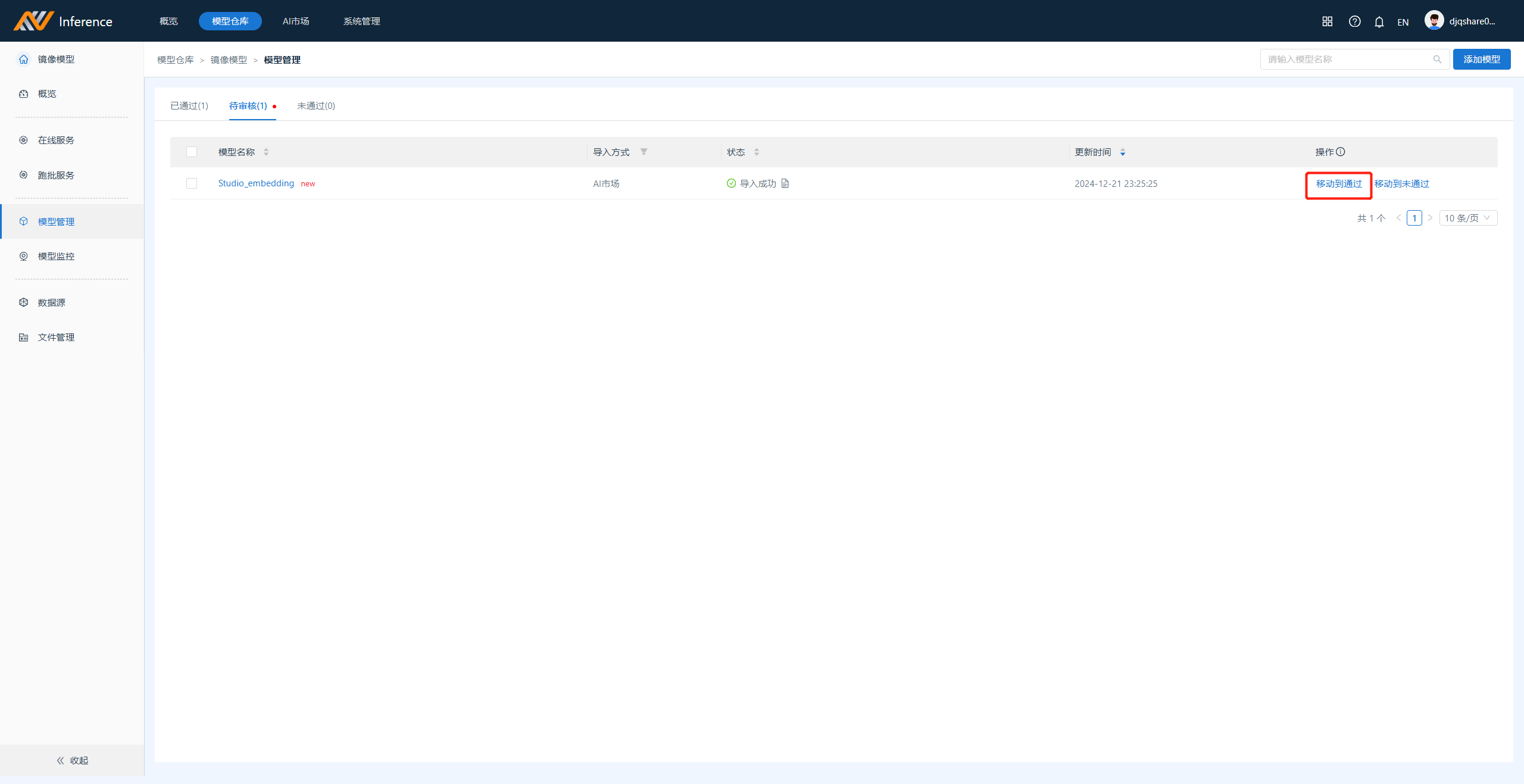Open the help question mark icon

pos(1354,21)
